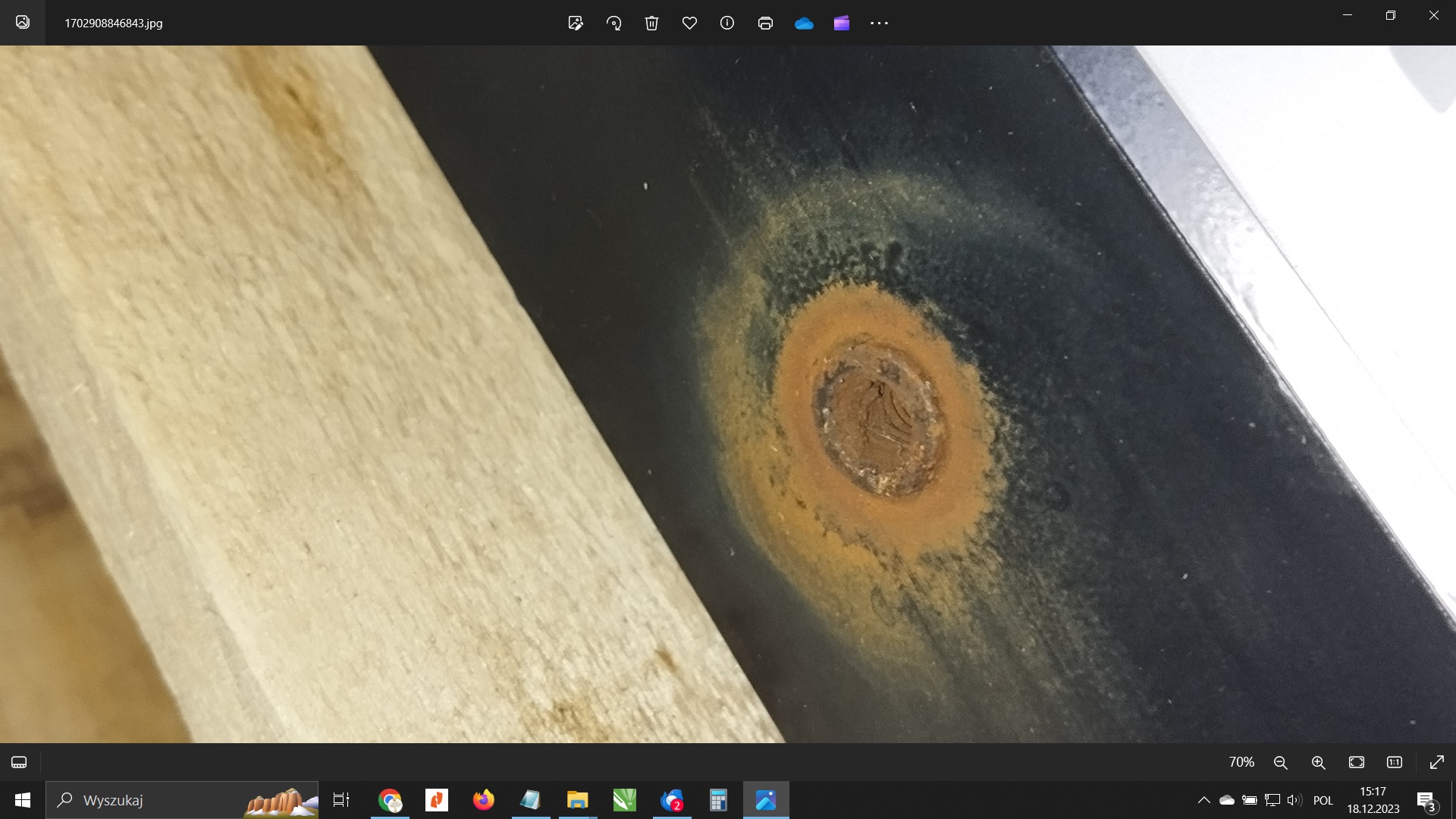This screenshot has height=819, width=1456.
Task: Toggle the filmstrip view icon
Action: [19, 762]
